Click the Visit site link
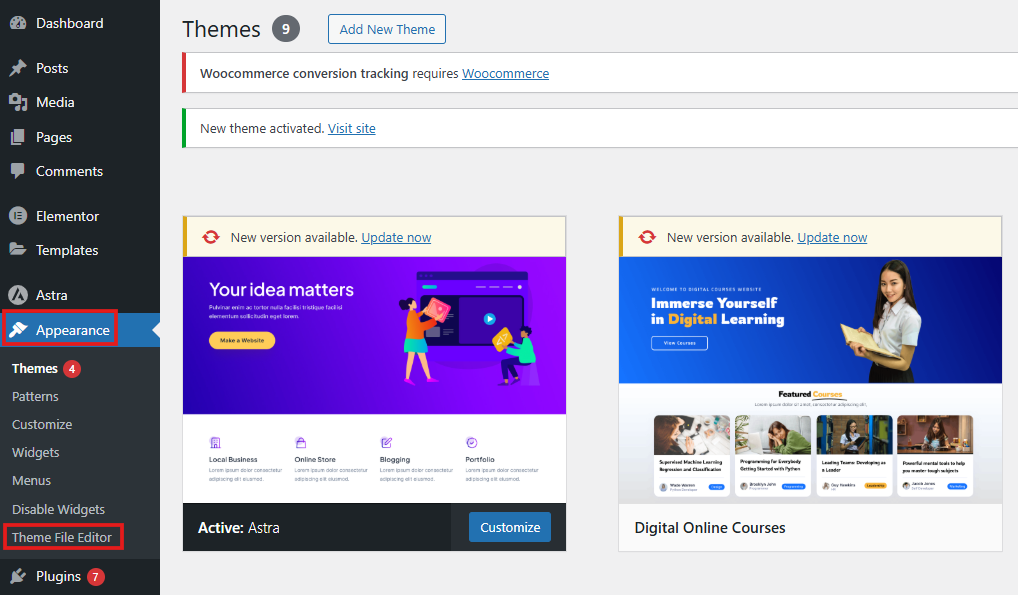The image size is (1018, 595). 352,128
